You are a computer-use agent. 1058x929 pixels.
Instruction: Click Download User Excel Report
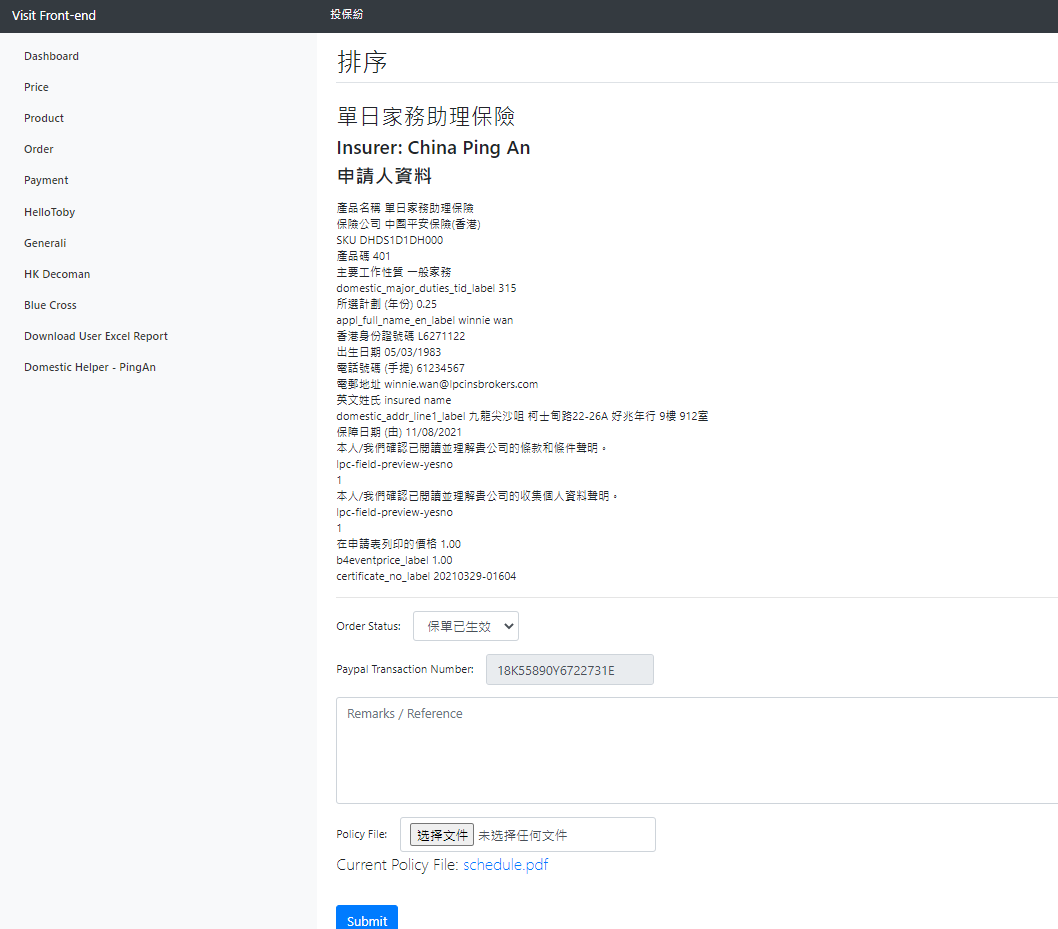96,336
